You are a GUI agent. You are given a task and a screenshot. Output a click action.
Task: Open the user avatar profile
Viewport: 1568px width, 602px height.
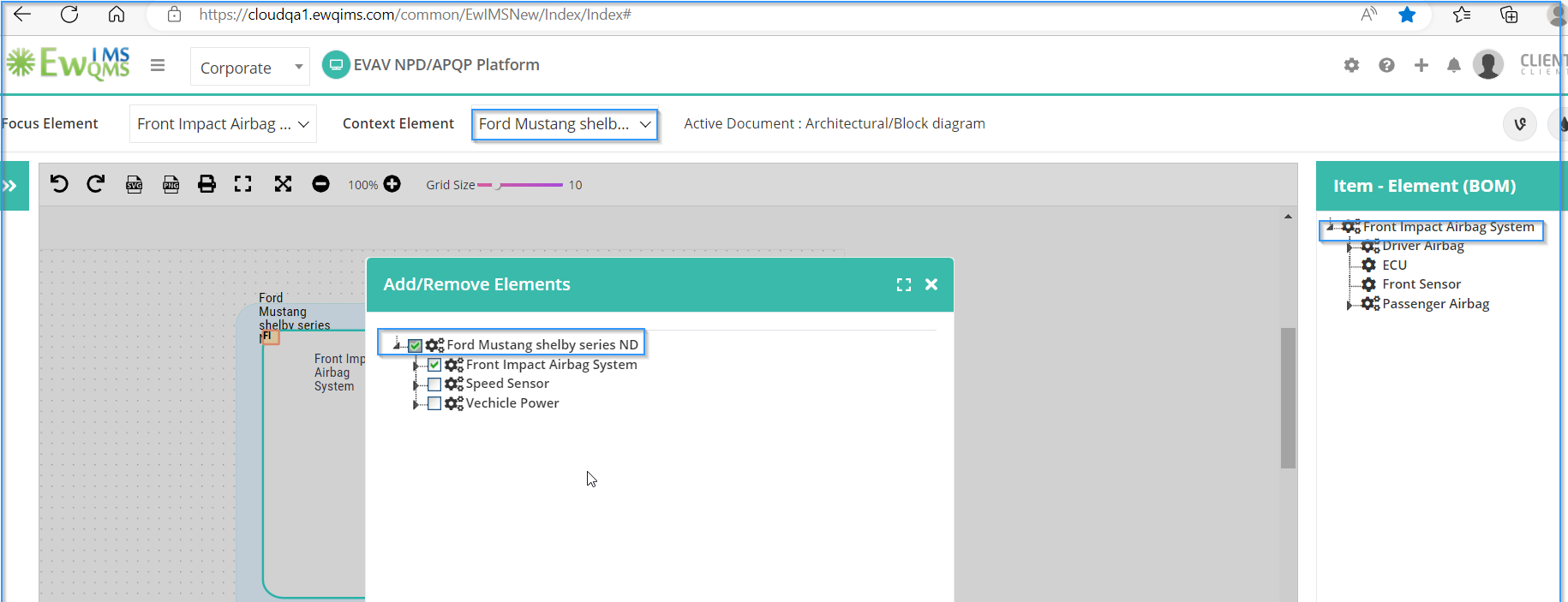coord(1488,64)
